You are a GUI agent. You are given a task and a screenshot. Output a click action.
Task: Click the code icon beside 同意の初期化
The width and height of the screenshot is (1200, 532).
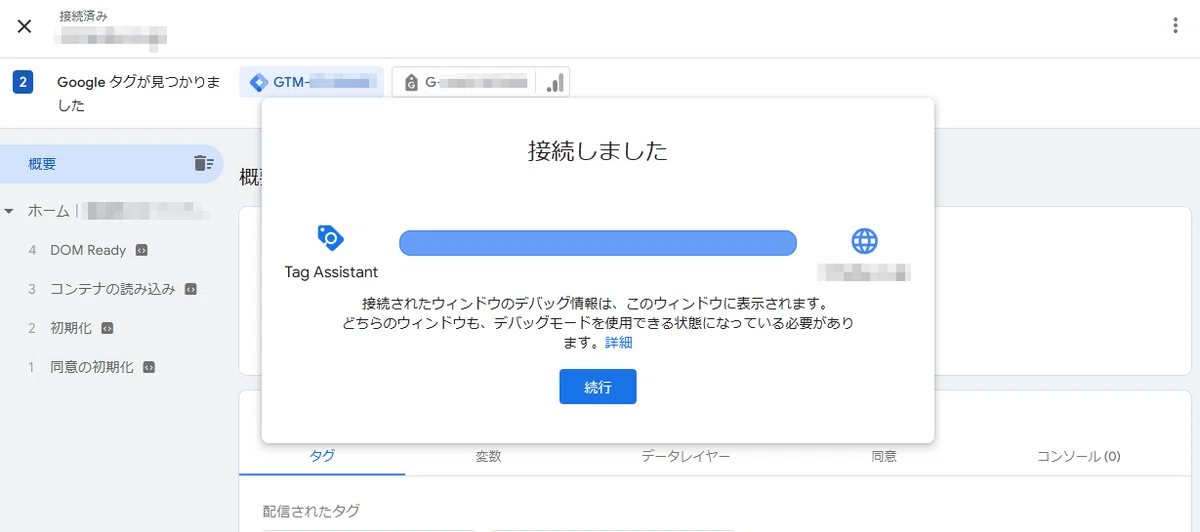149,367
